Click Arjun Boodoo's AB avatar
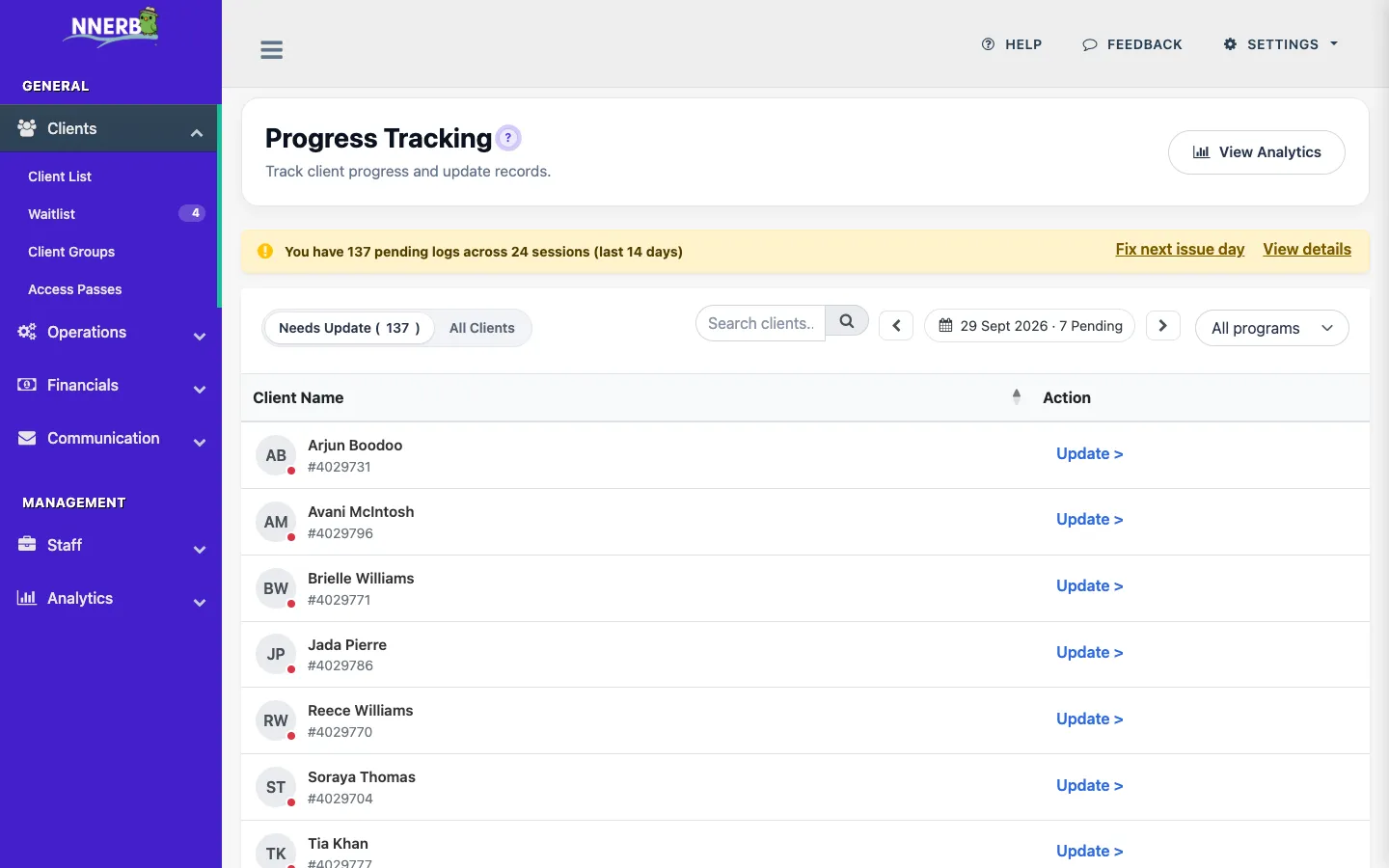 [276, 455]
